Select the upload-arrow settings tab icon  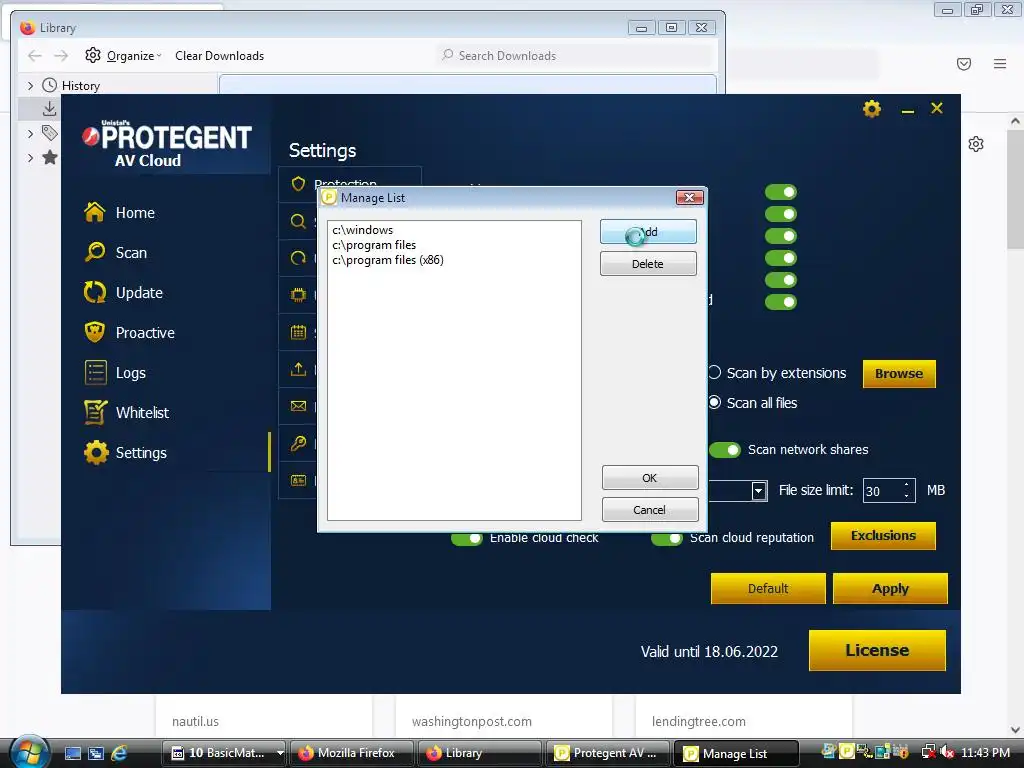[x=298, y=369]
